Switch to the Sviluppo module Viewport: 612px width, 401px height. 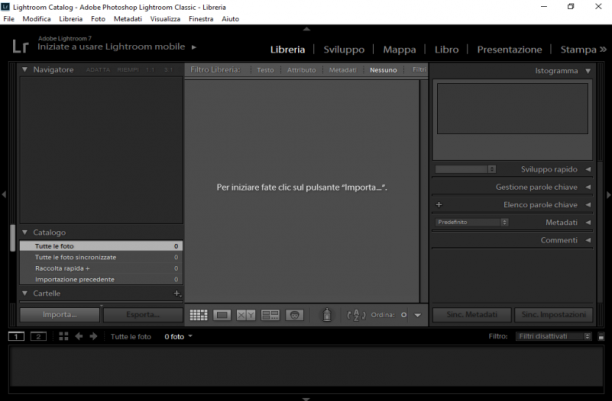[x=344, y=50]
